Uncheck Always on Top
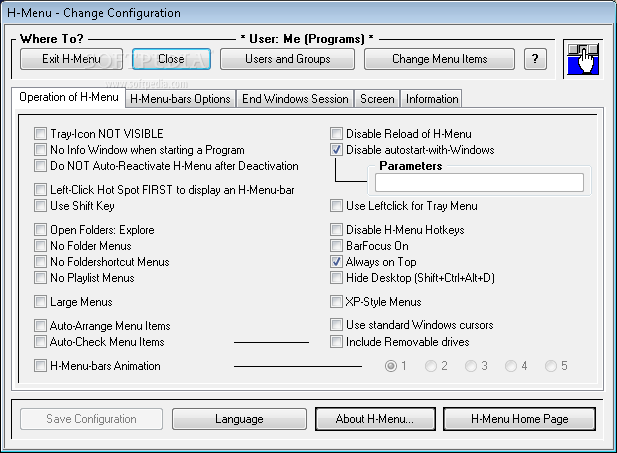Viewport: 617px width, 453px height. [x=373, y=262]
